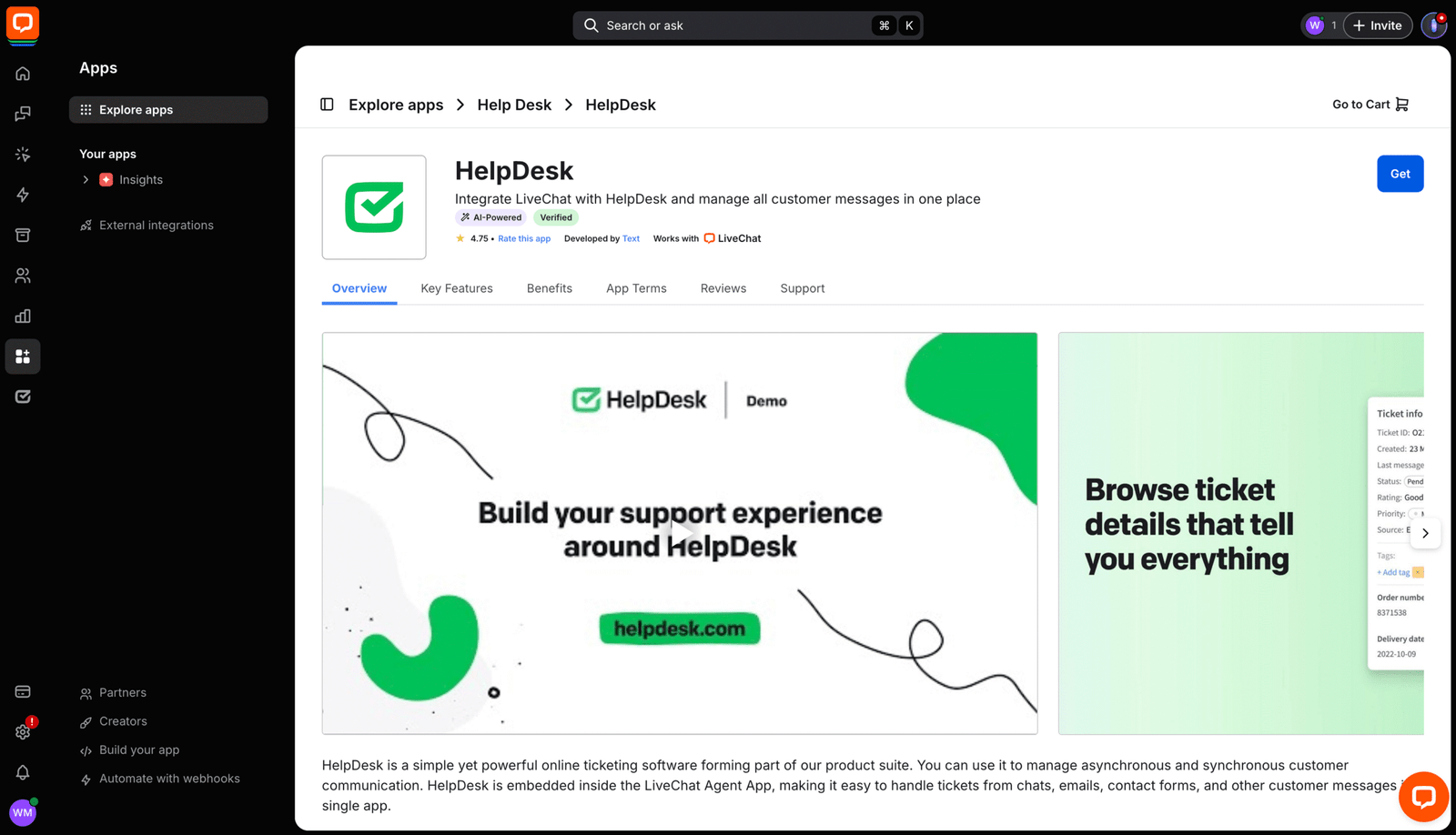
Task: Click the Text developer link
Action: coord(631,239)
